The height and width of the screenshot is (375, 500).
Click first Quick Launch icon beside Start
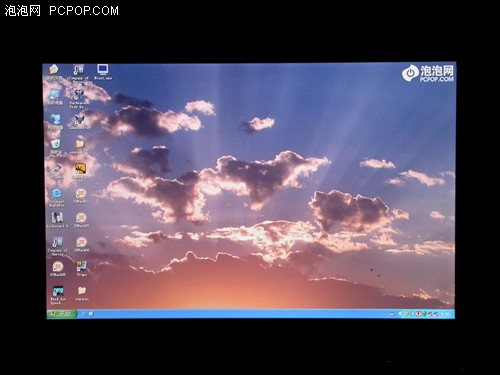coord(84,314)
